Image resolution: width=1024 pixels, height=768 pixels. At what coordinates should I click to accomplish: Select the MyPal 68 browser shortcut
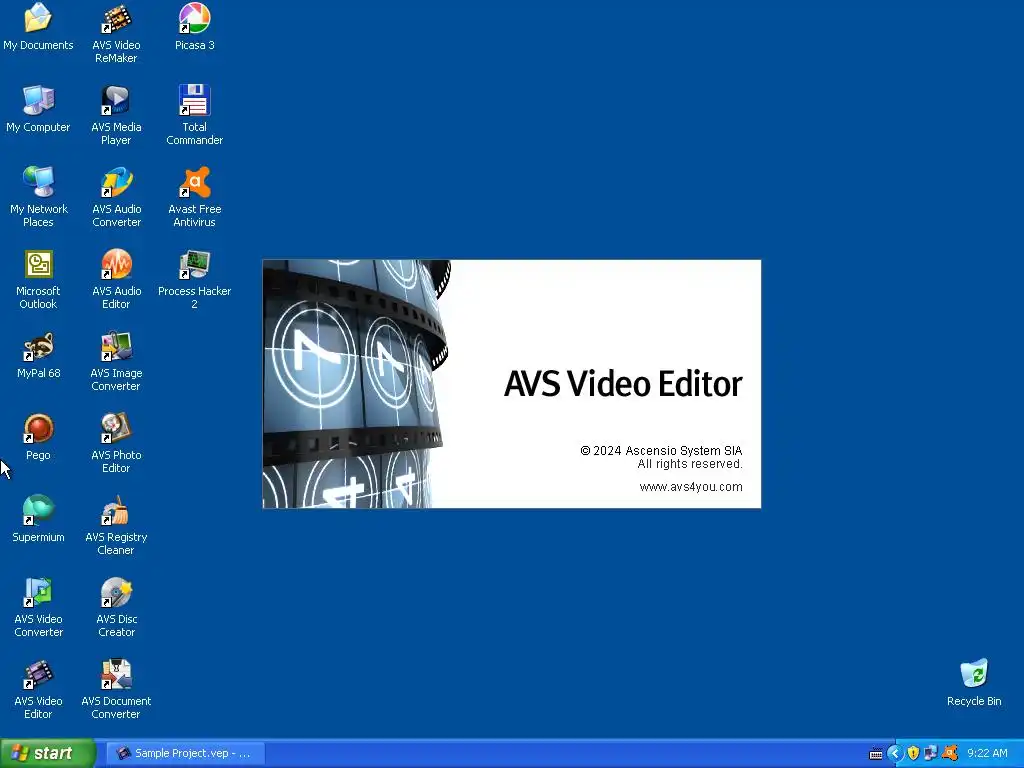[38, 355]
